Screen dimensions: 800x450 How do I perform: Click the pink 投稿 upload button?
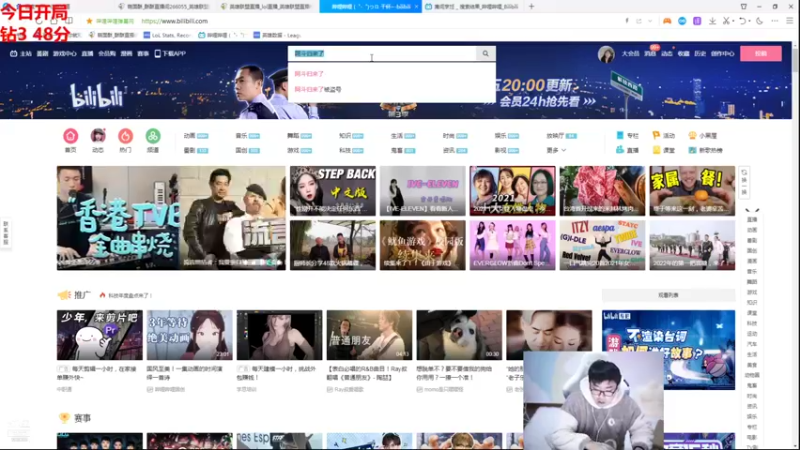(761, 54)
